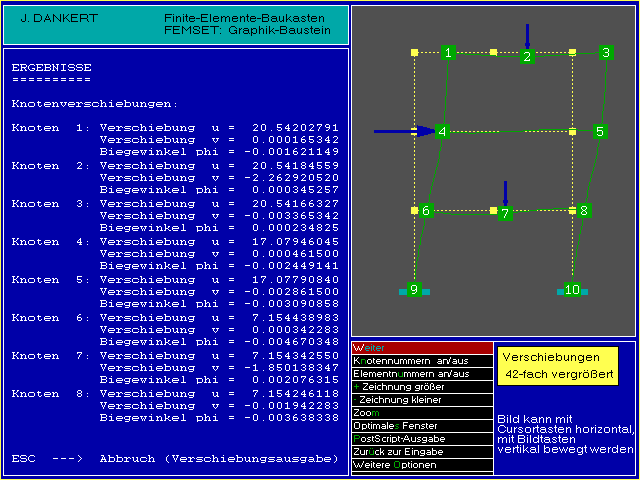
Task: Click node label 7 on the lower beam
Action: click(506, 214)
